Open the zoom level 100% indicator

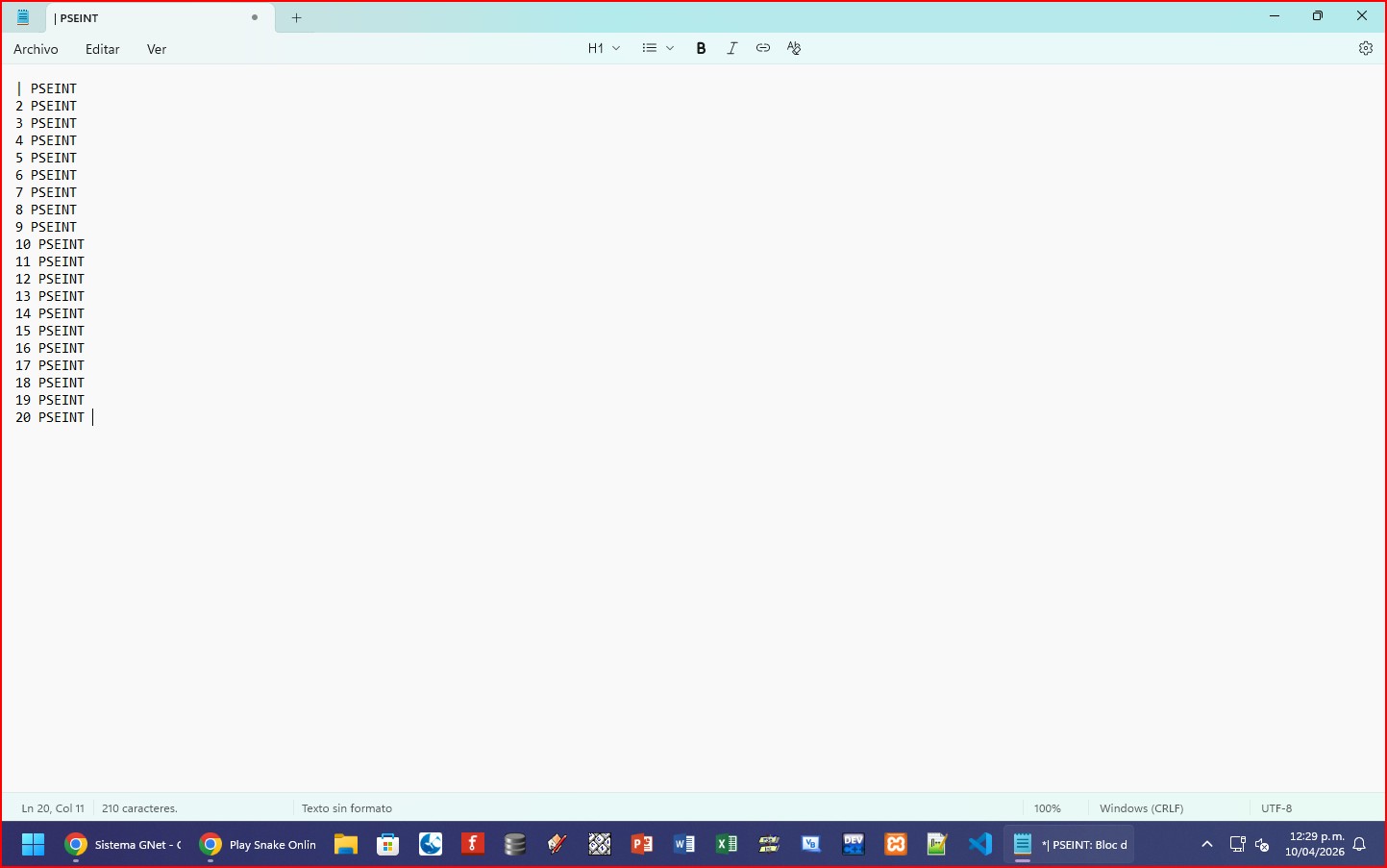pos(1047,808)
